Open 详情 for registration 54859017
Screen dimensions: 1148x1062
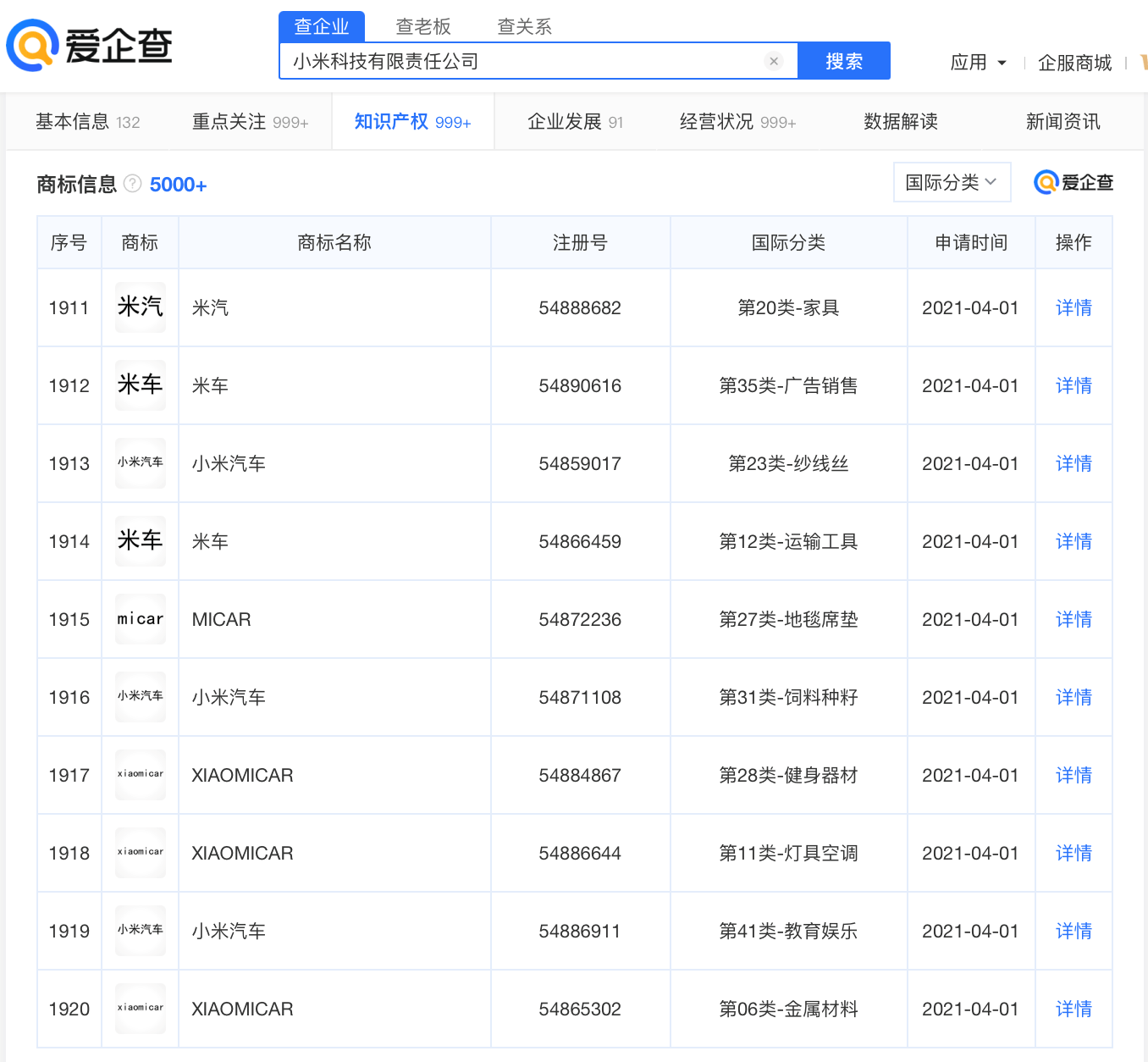coord(1073,463)
